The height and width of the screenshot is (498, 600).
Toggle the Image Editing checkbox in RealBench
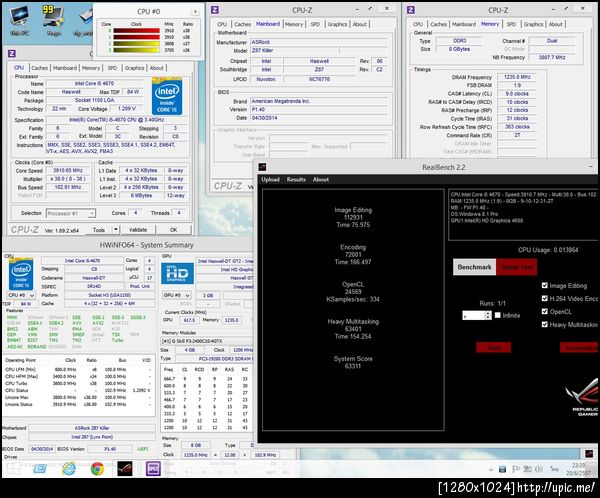(545, 285)
